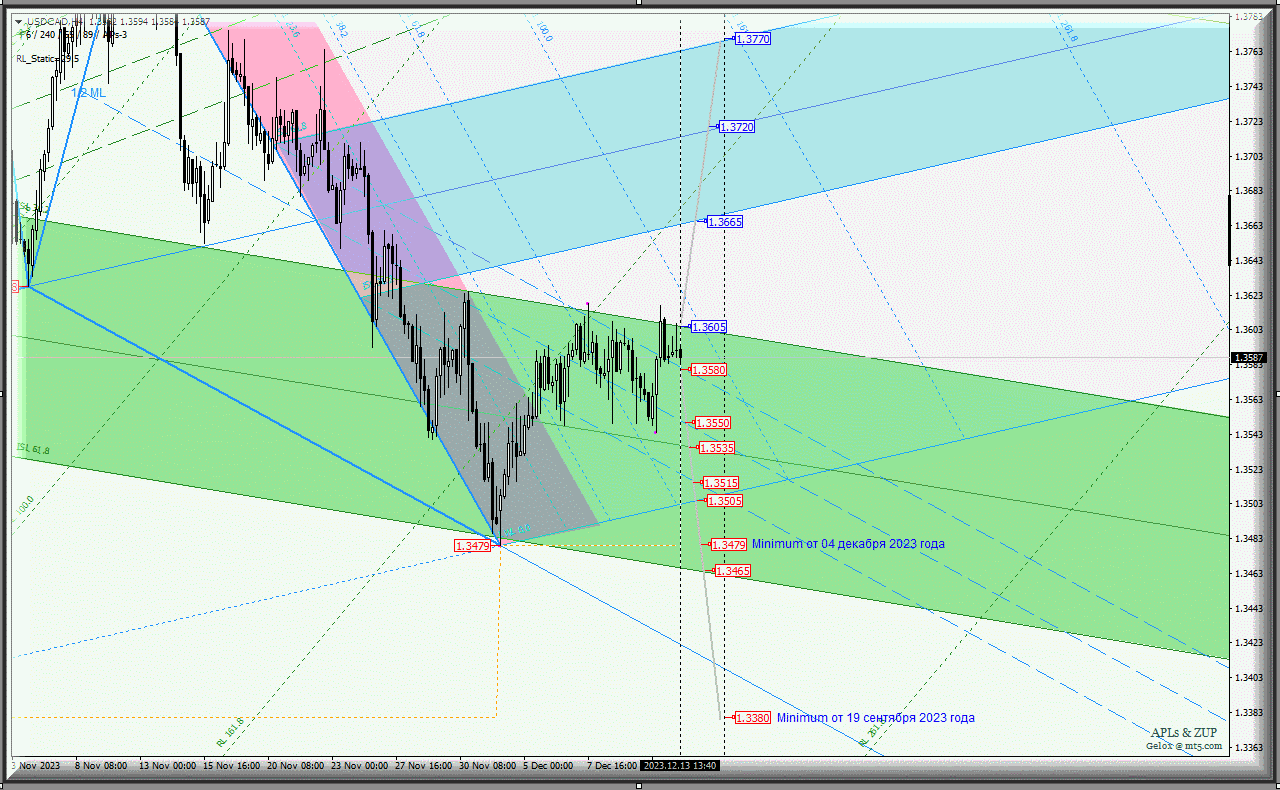Viewport: 1280px width, 790px height.
Task: Select the 1.3550 red level marker
Action: coord(713,423)
